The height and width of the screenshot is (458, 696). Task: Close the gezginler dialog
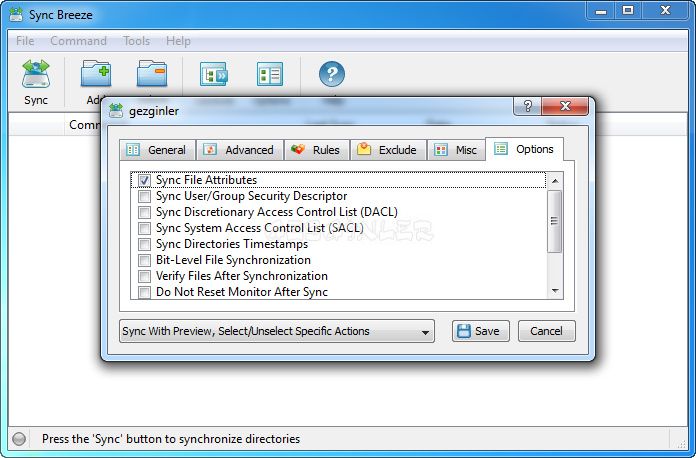565,107
